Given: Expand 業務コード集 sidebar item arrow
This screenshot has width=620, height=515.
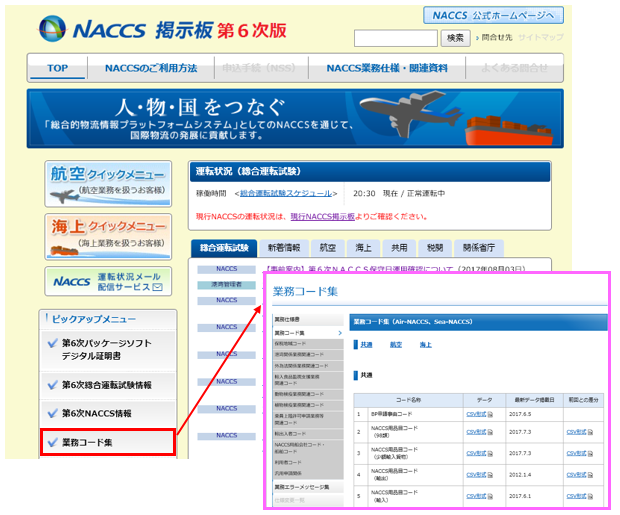Looking at the screenshot, I should (x=340, y=332).
